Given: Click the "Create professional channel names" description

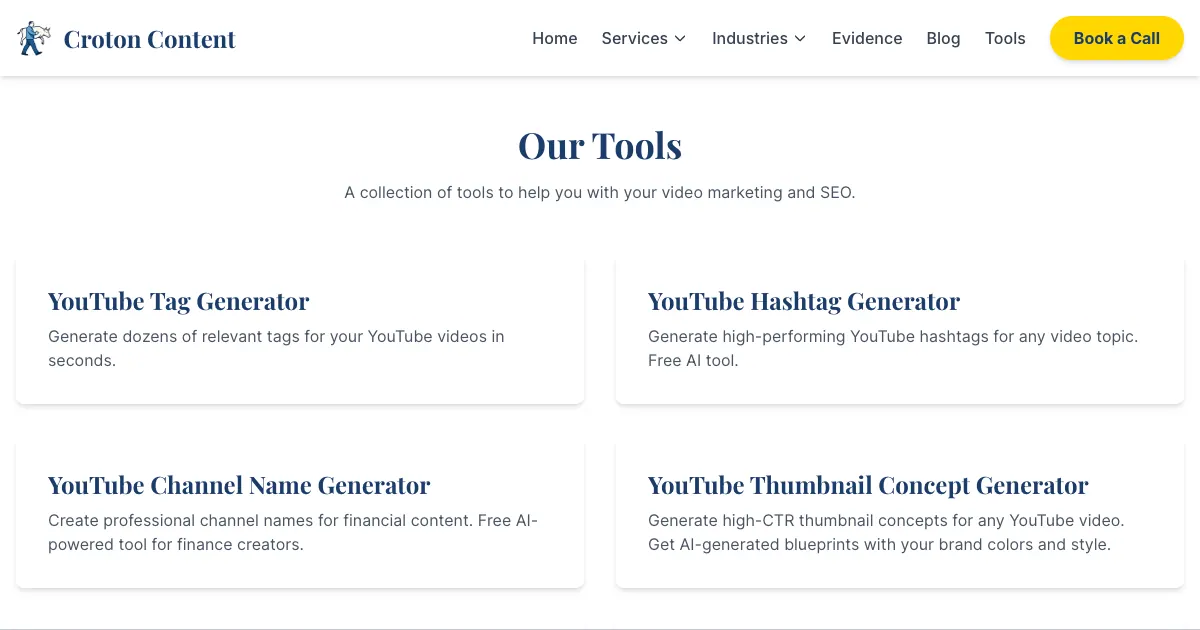Looking at the screenshot, I should (293, 532).
